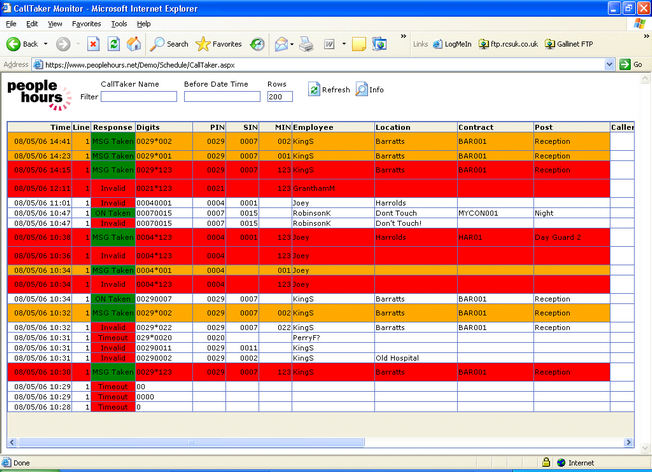Go to the Home page icon
Viewport: 652px width, 472px height.
tap(134, 44)
